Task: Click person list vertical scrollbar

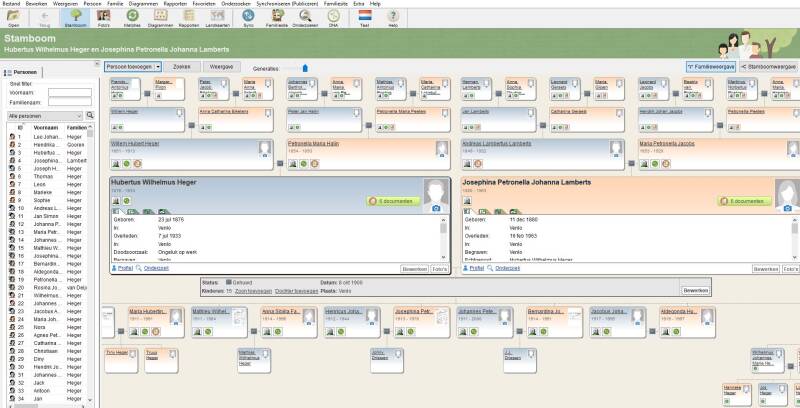Action: point(90,264)
